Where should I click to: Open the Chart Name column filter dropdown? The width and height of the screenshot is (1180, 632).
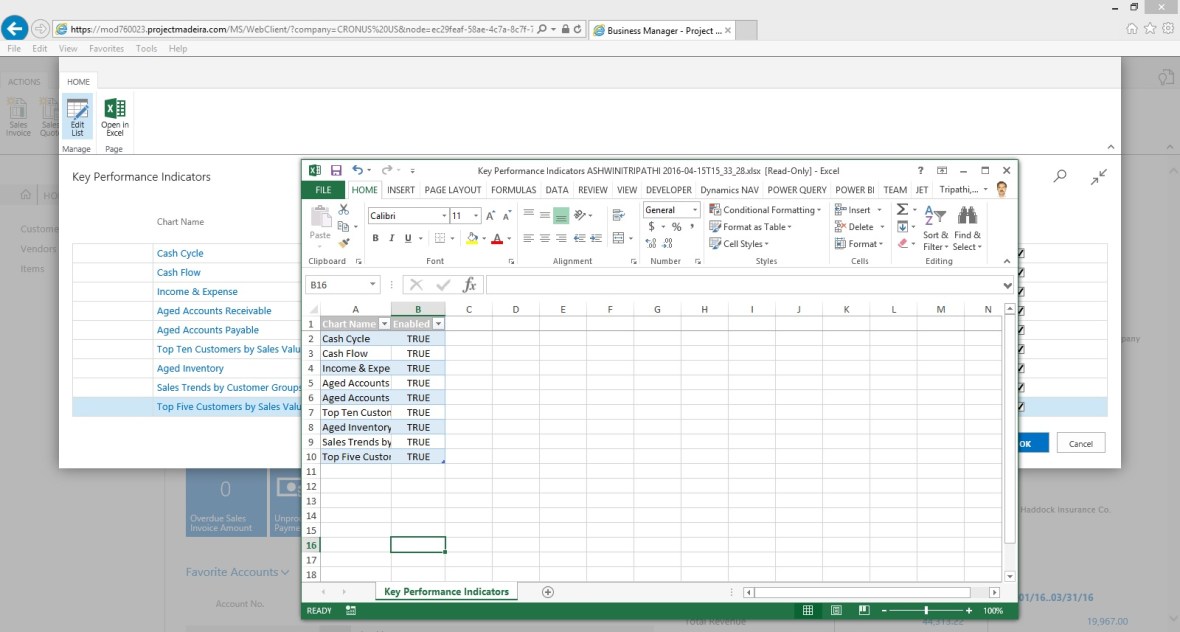point(385,324)
